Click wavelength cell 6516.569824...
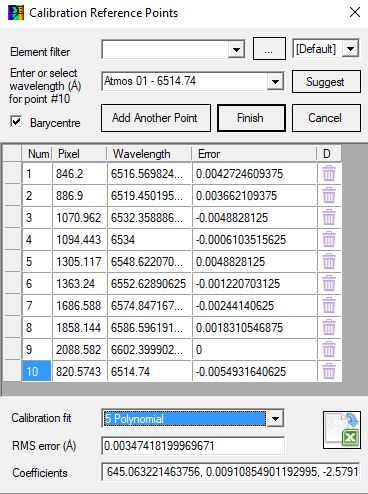The width and height of the screenshot is (368, 494). click(x=149, y=174)
